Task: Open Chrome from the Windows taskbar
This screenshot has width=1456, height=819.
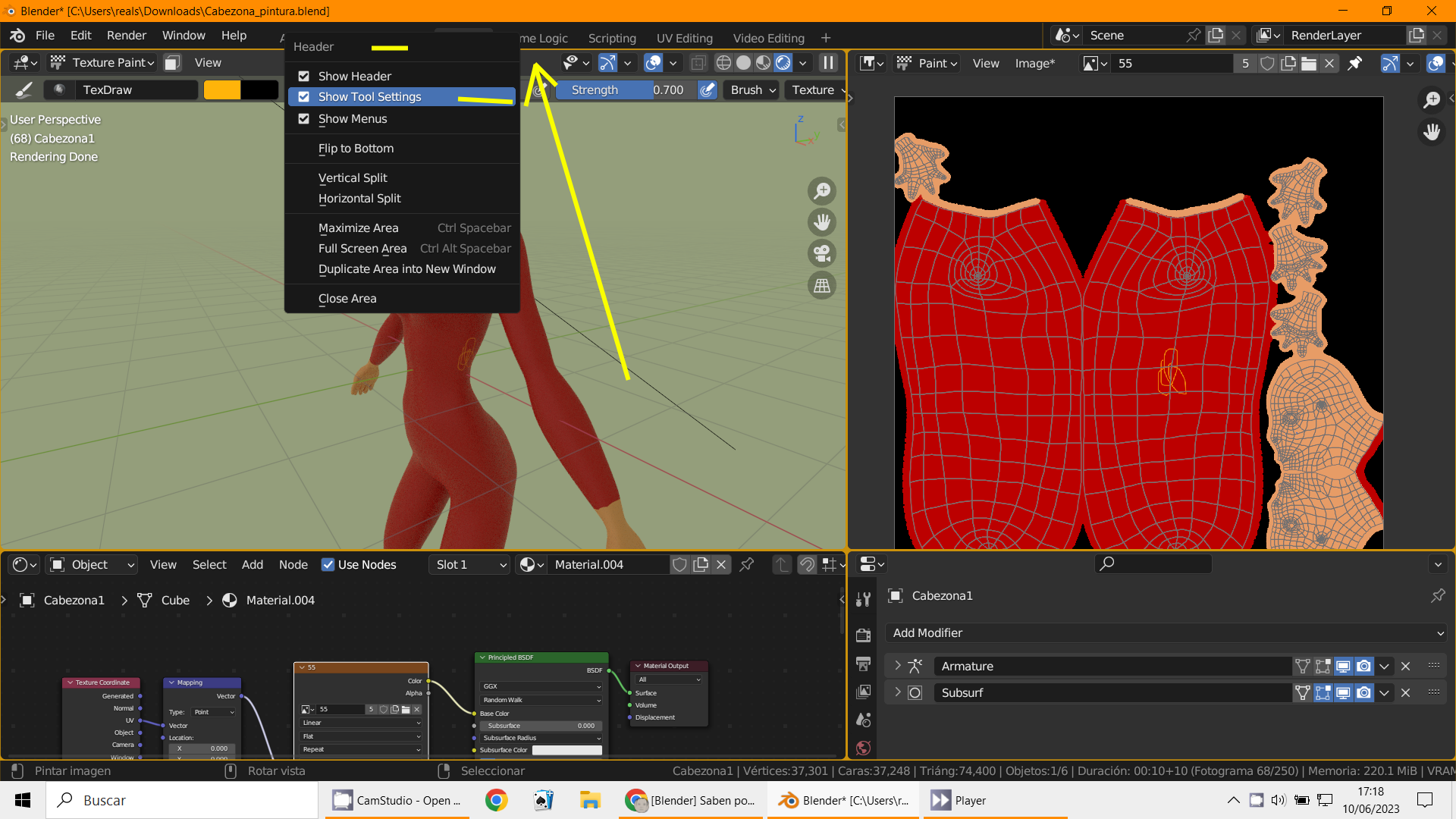Action: pyautogui.click(x=497, y=800)
